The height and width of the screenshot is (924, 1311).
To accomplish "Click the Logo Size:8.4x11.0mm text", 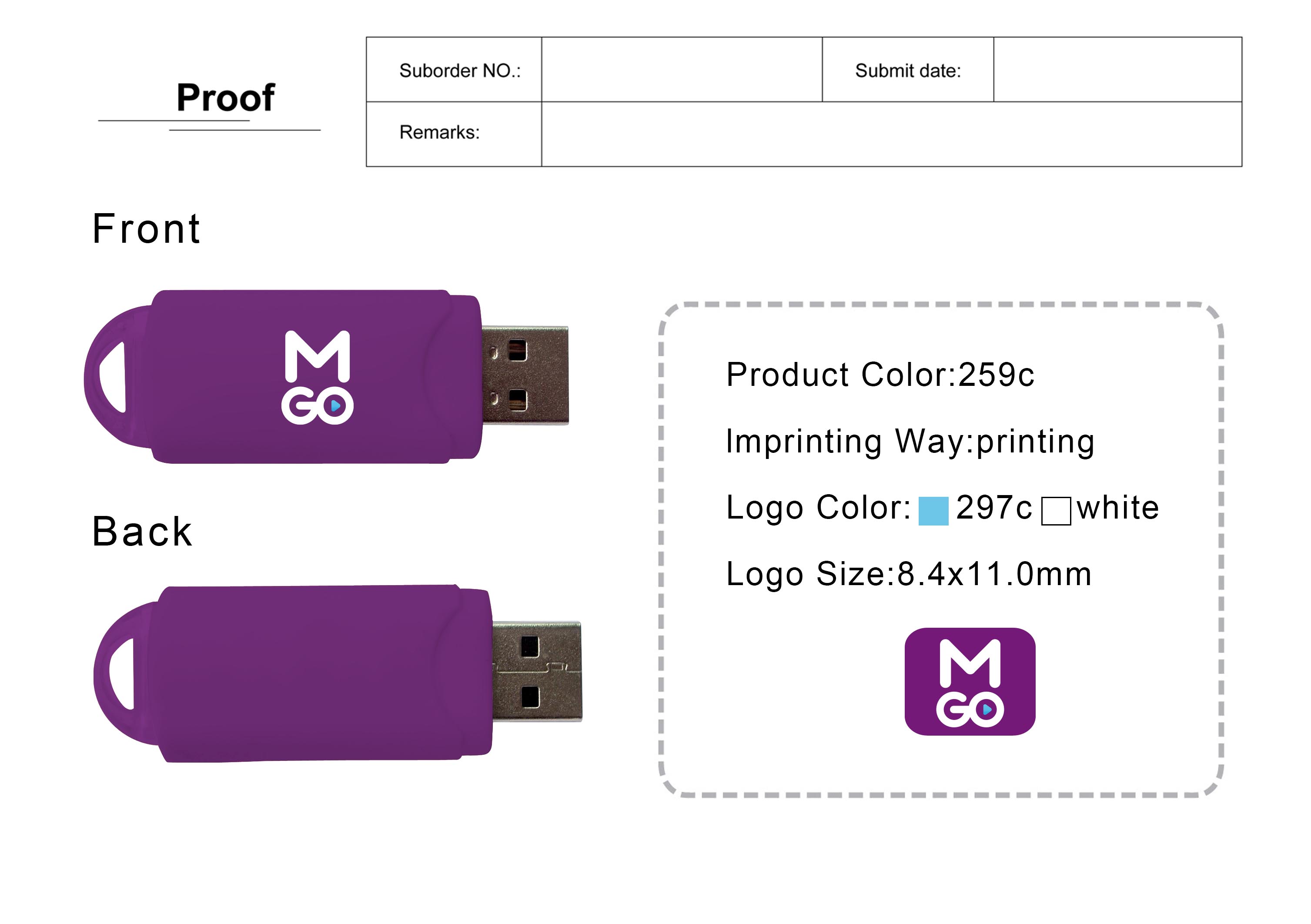I will [908, 574].
